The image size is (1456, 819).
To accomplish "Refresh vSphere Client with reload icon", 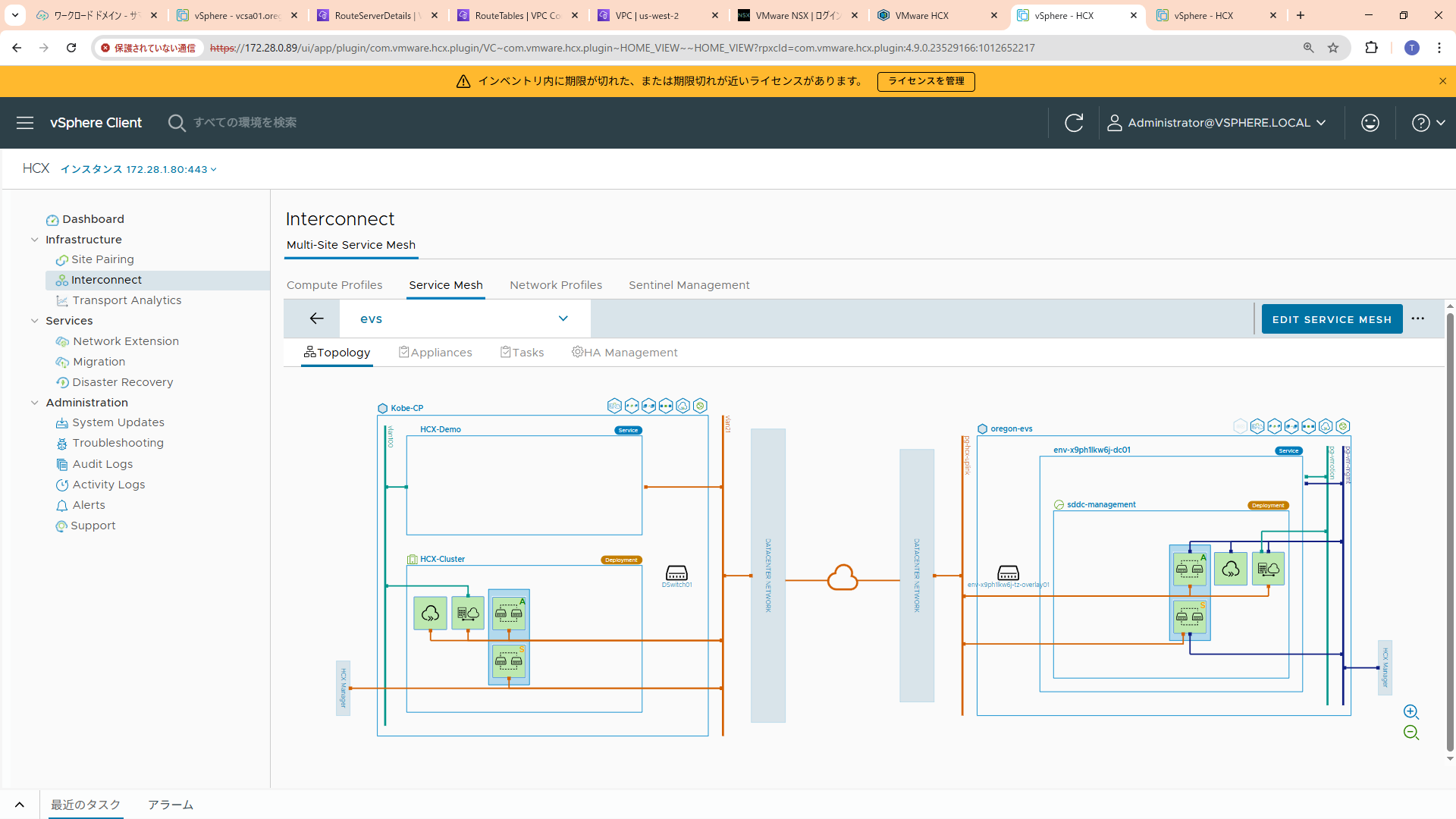I will pos(1074,123).
